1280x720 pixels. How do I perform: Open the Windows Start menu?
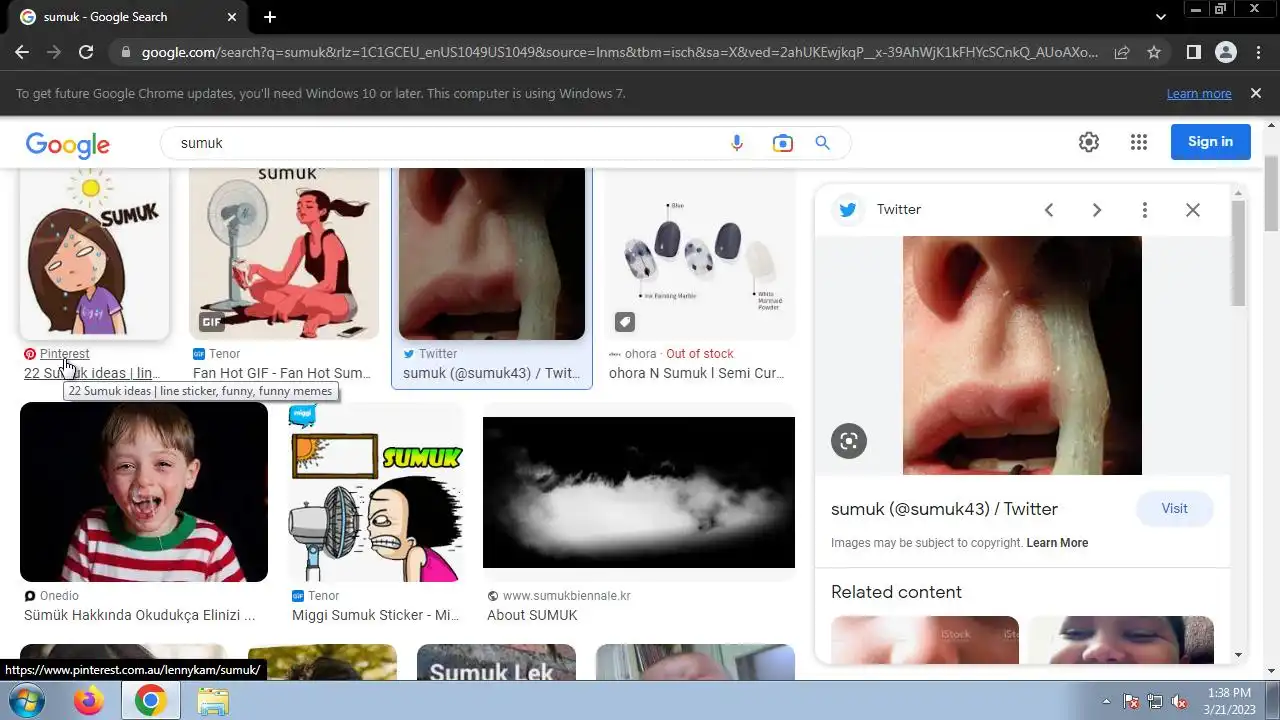tap(28, 701)
